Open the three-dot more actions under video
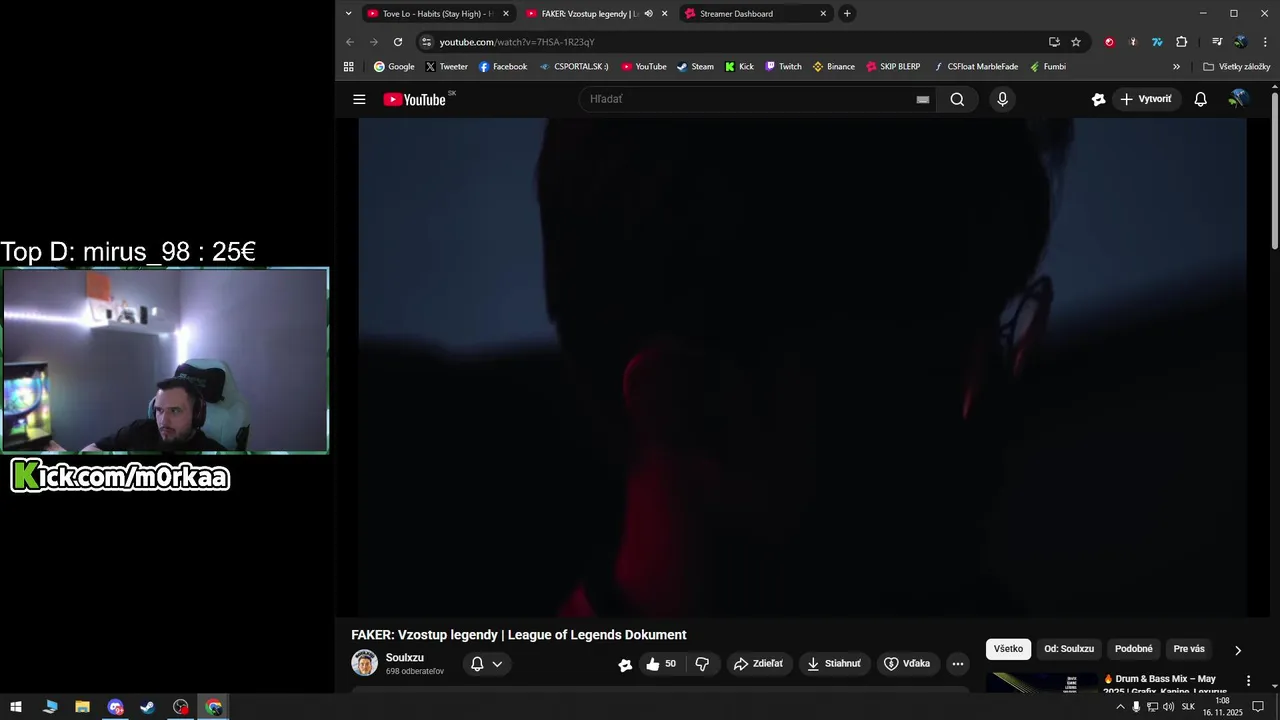The image size is (1280, 720). [x=957, y=664]
